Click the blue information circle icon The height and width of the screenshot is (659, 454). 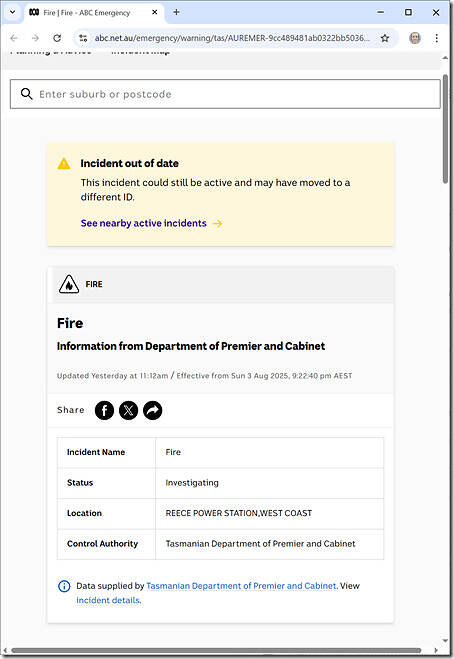64,586
